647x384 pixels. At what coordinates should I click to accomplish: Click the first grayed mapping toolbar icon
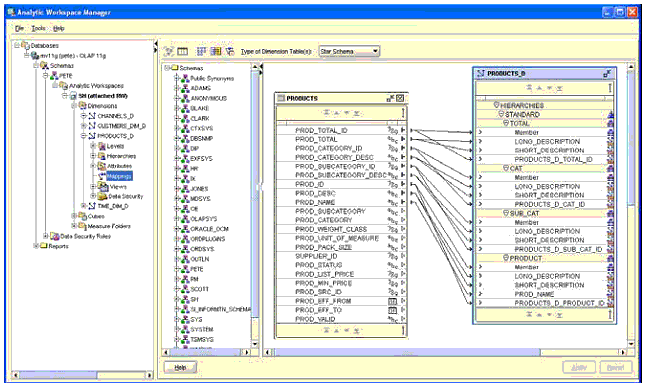[x=168, y=51]
